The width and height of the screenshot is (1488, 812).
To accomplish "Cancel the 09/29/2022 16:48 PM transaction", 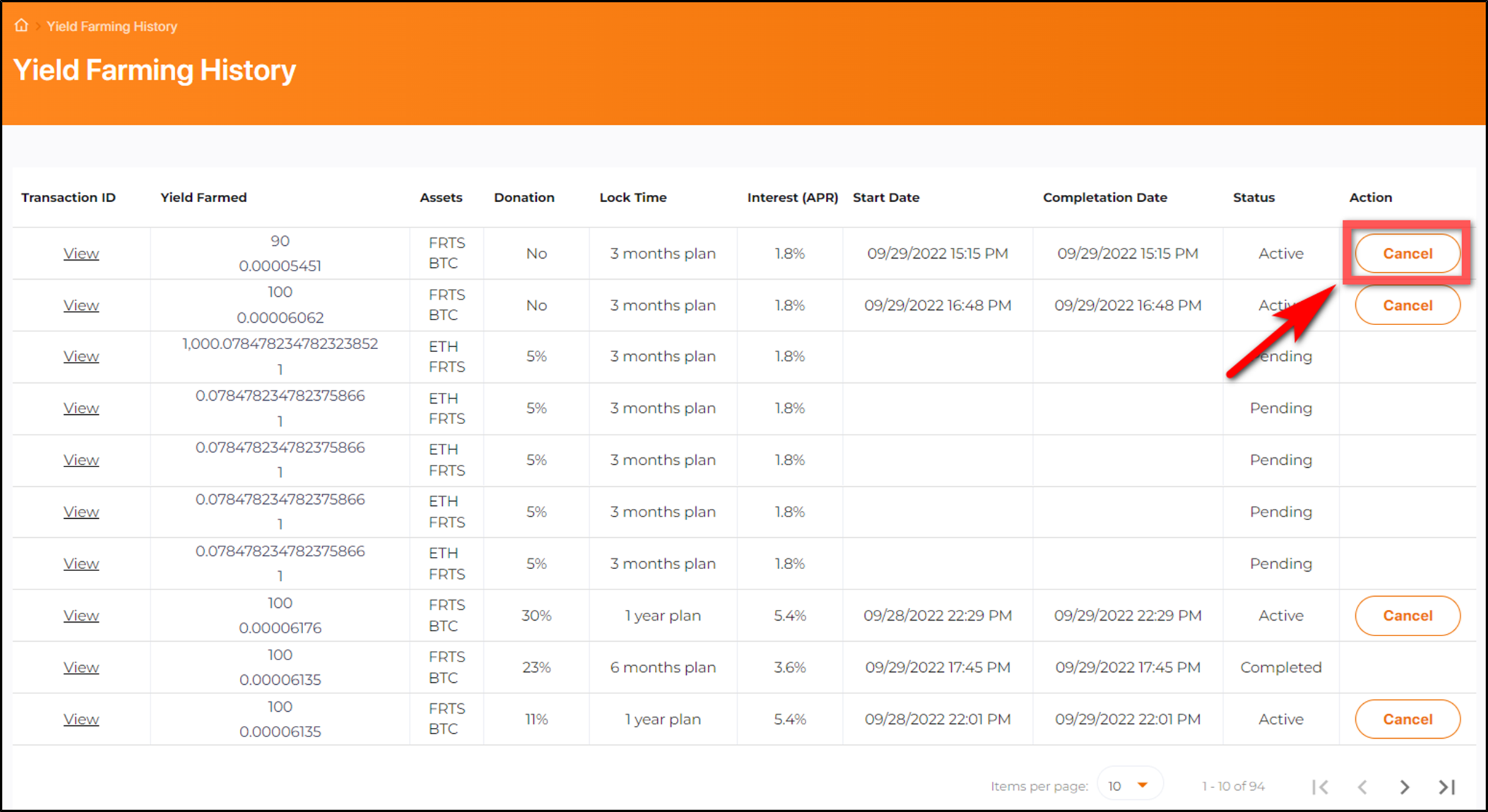I will pyautogui.click(x=1407, y=305).
